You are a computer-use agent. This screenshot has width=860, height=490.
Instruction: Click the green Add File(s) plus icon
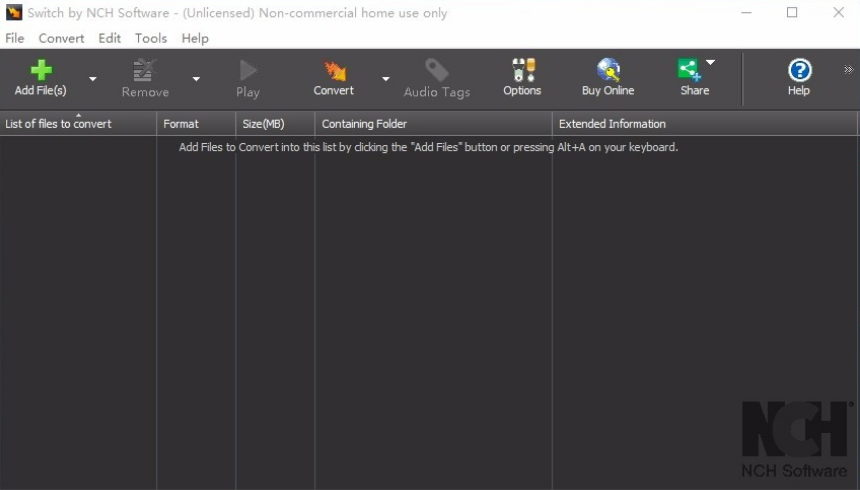click(x=41, y=70)
